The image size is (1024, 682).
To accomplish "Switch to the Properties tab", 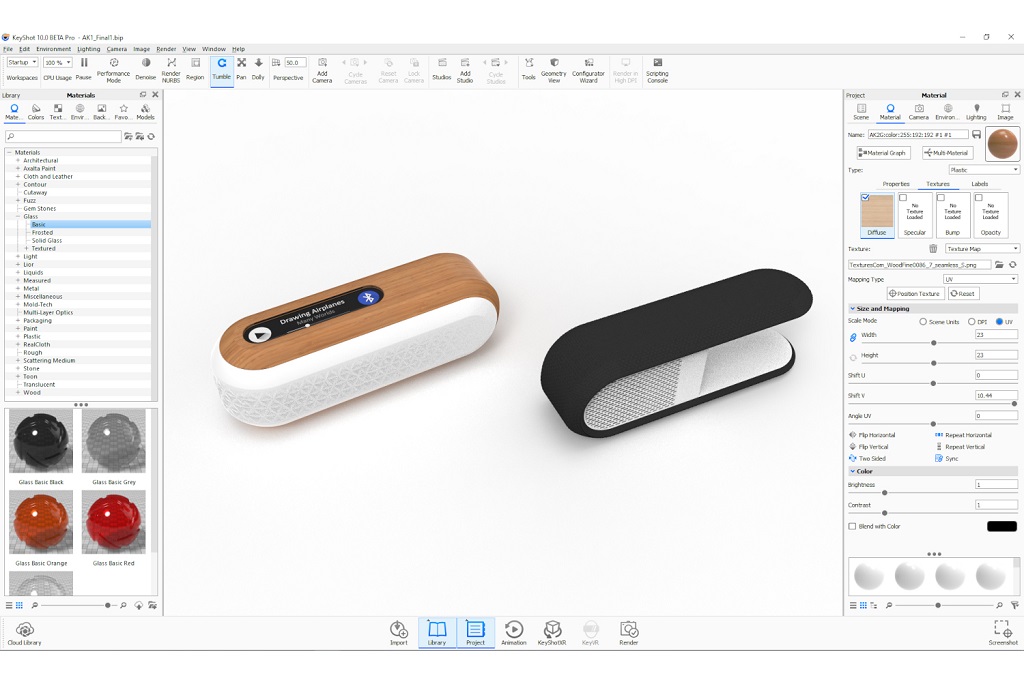I will pyautogui.click(x=896, y=184).
